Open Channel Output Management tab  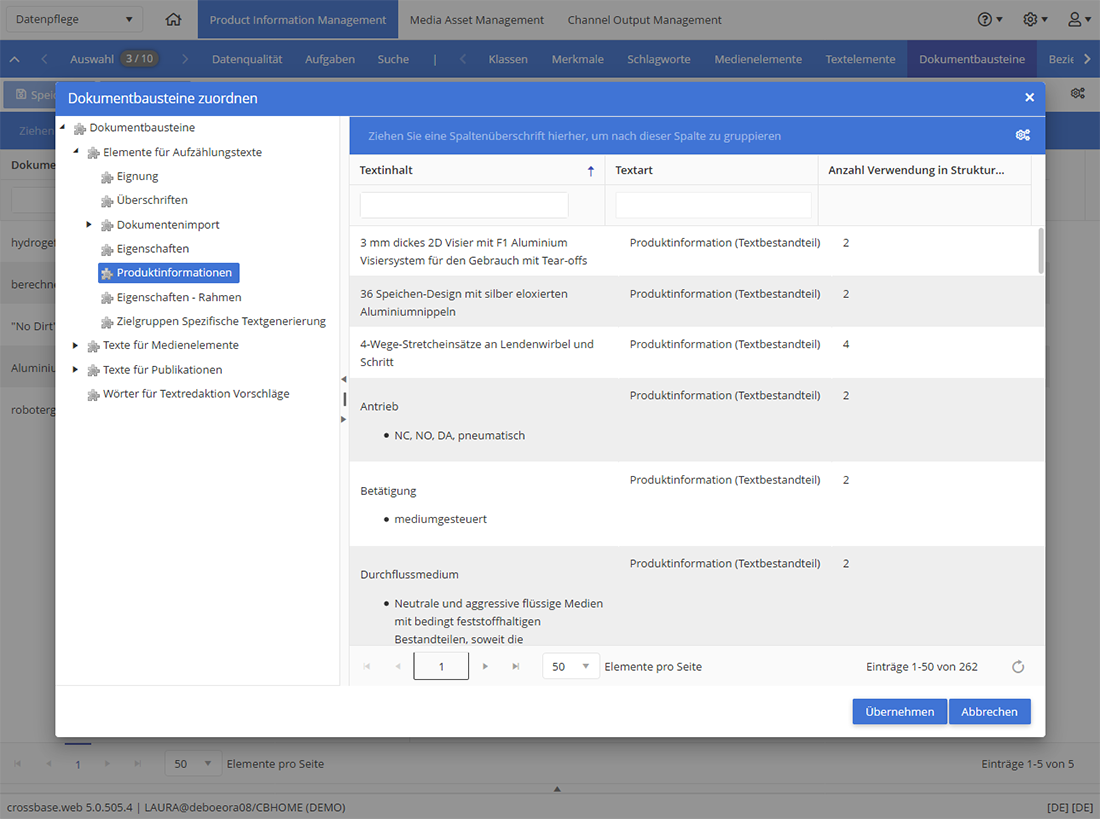(644, 20)
